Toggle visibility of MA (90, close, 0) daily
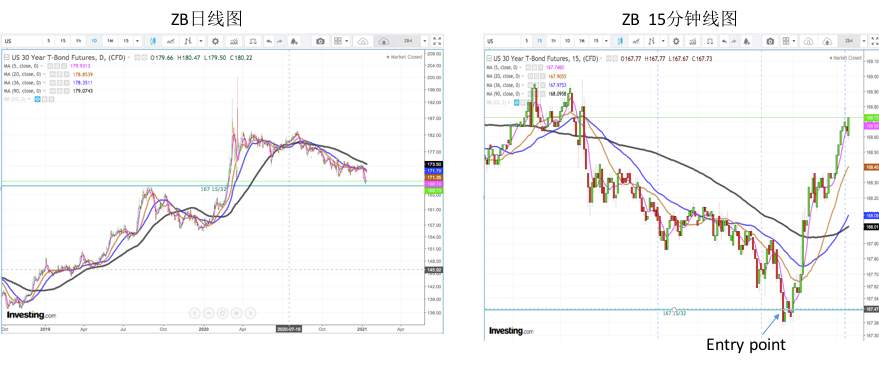The height and width of the screenshot is (366, 879). (52, 91)
